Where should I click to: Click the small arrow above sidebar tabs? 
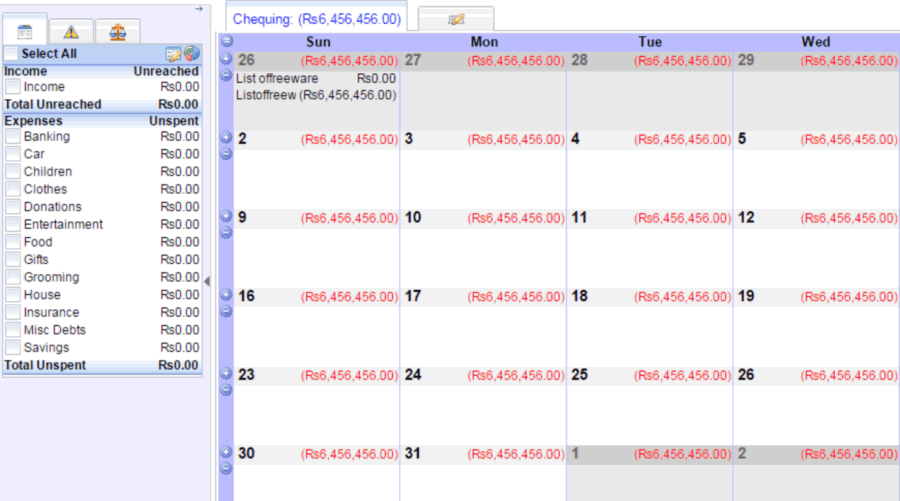(x=199, y=9)
